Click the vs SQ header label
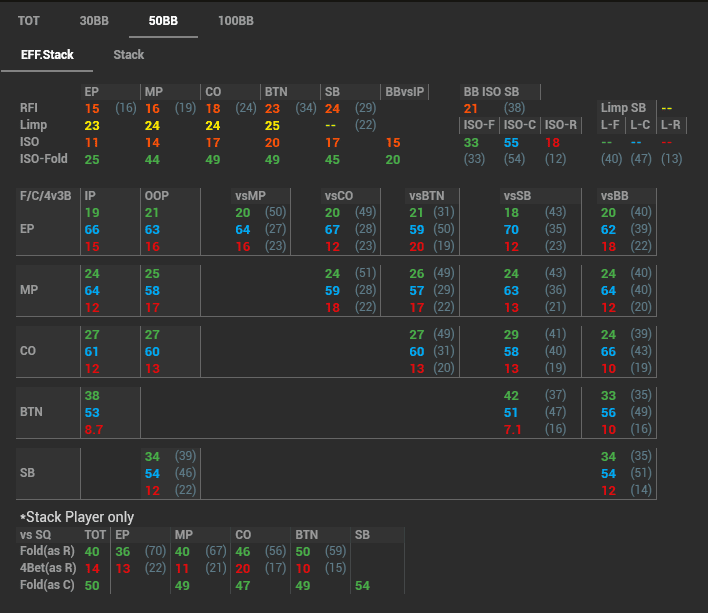 click(38, 535)
